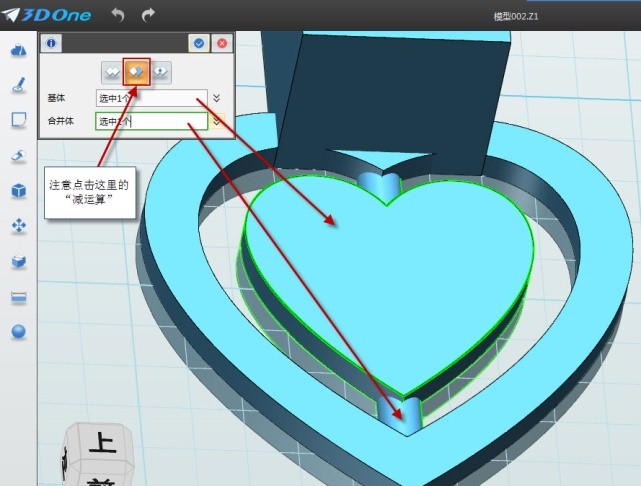Expand the 合并体 field options chevron
The width and height of the screenshot is (641, 486).
217,122
